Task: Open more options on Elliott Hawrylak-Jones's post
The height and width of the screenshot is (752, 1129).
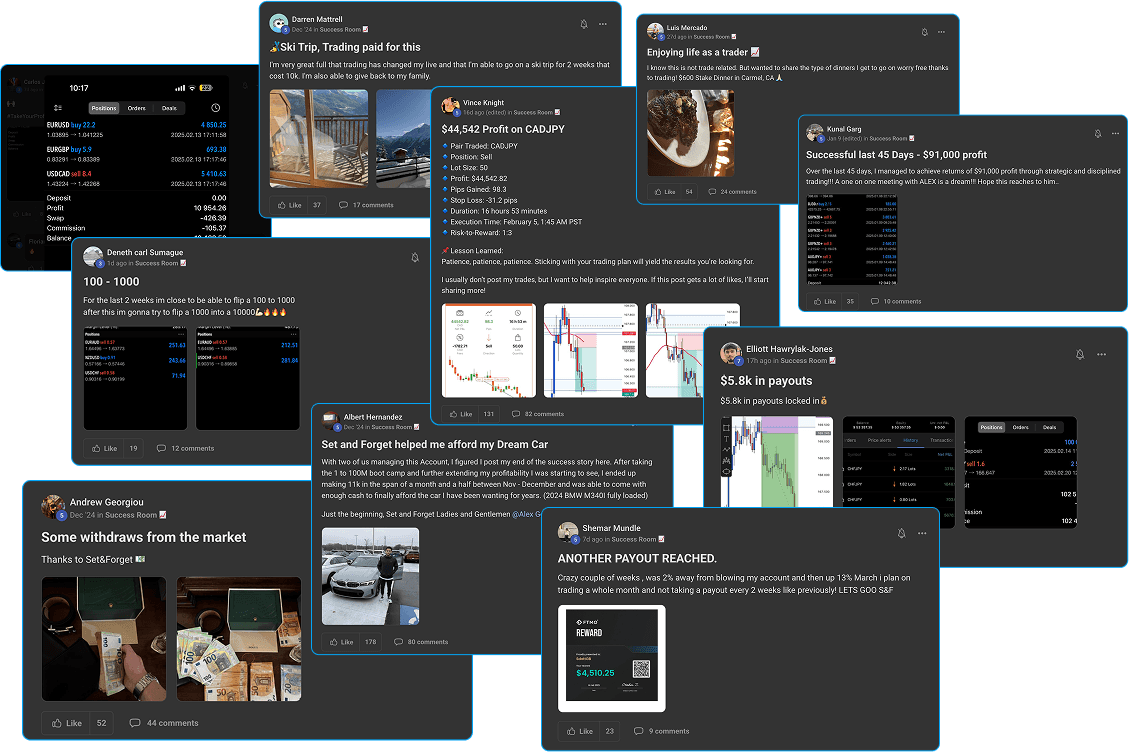Action: pos(1101,354)
